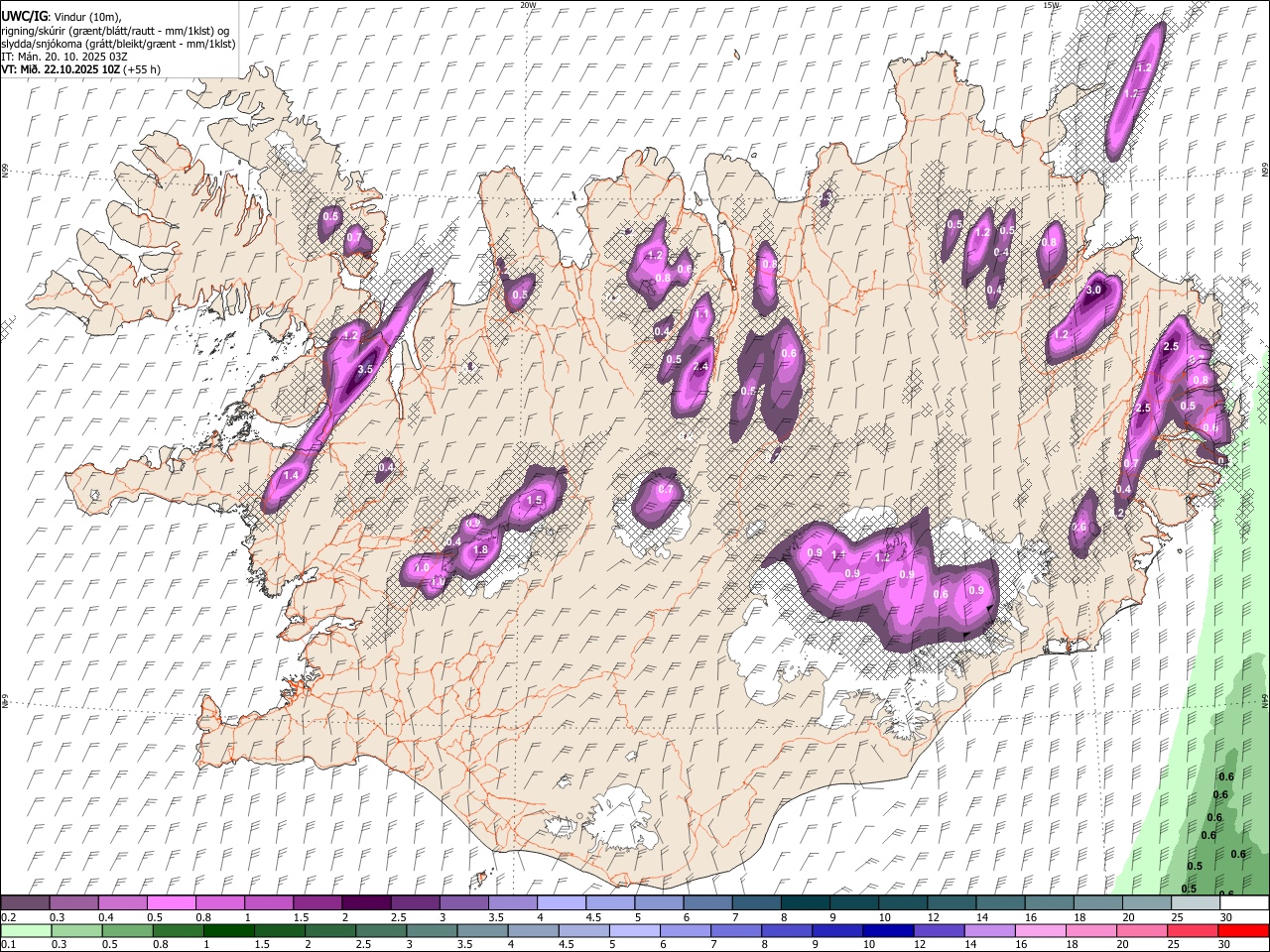Click the dark blue 10–12 swatch in lower legend

coord(889,931)
